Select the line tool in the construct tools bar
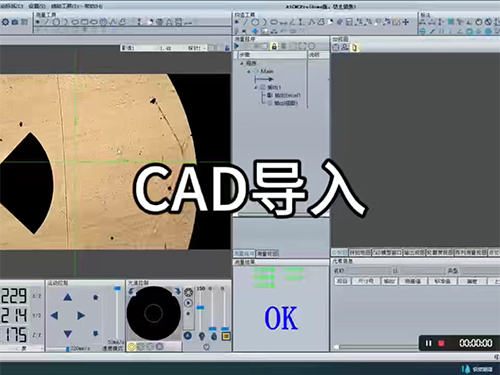 246,22
